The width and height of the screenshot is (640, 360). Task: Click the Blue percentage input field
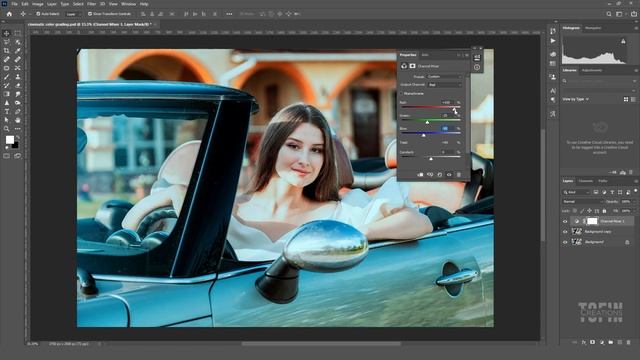tap(447, 129)
